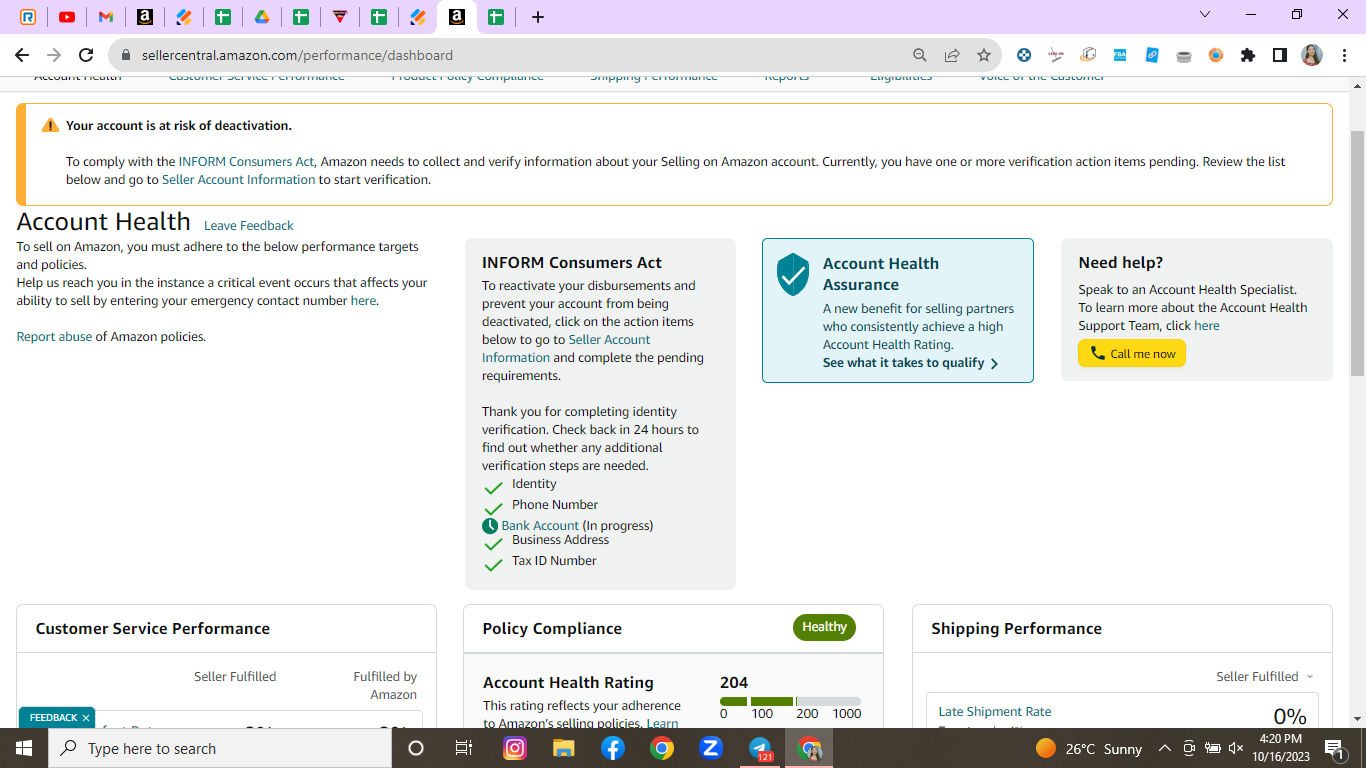Open a new browser tab

(538, 16)
